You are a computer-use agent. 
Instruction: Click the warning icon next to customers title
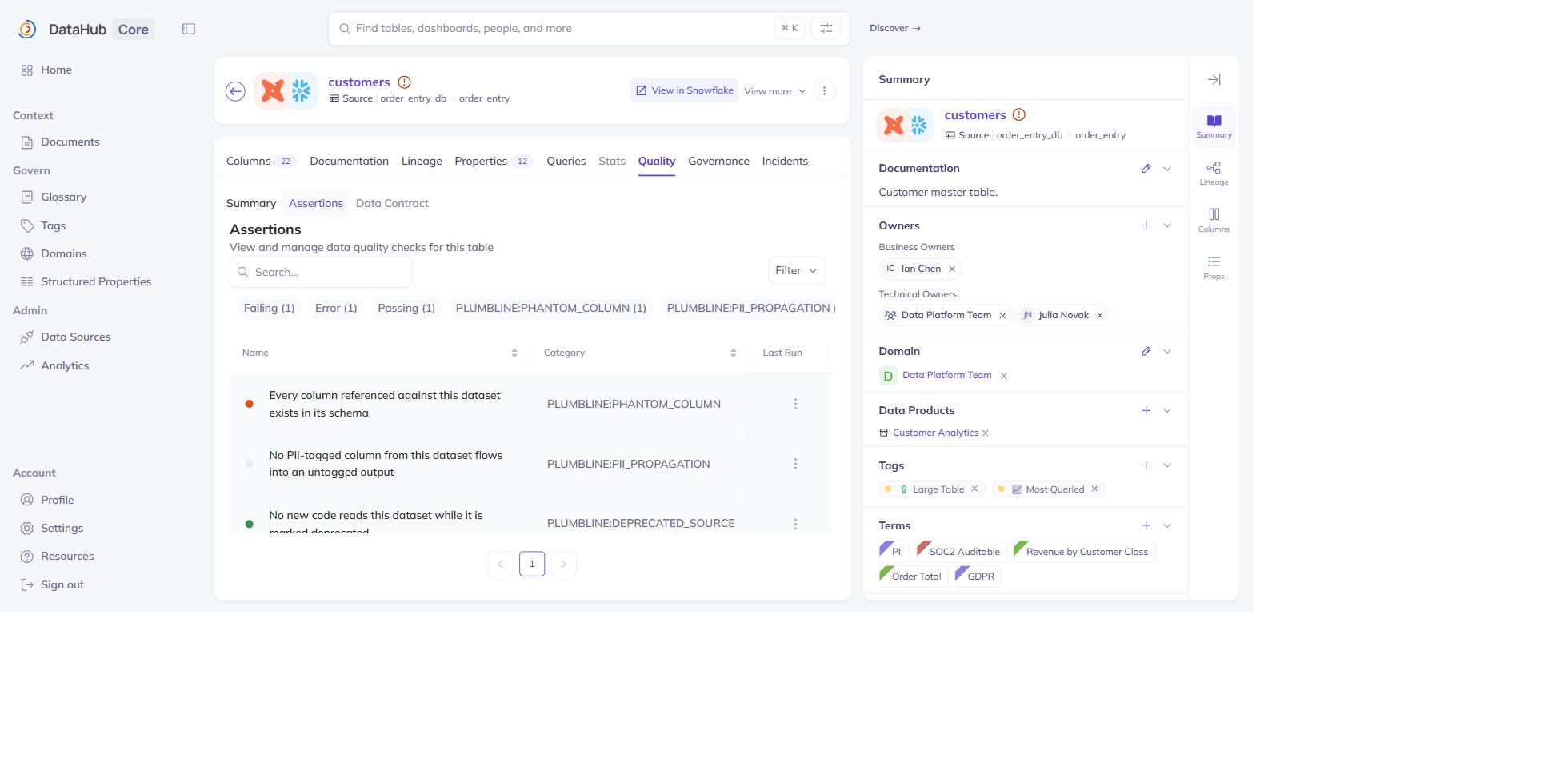(x=405, y=82)
